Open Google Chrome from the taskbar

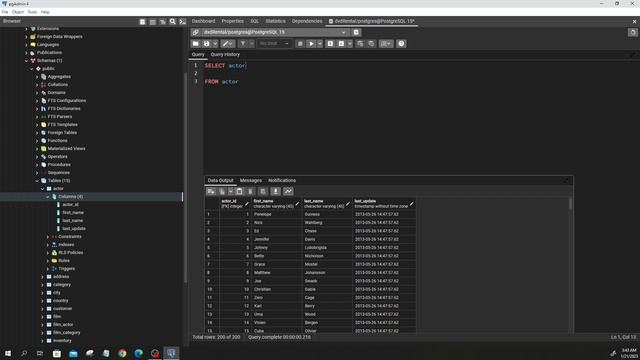click(x=122, y=353)
